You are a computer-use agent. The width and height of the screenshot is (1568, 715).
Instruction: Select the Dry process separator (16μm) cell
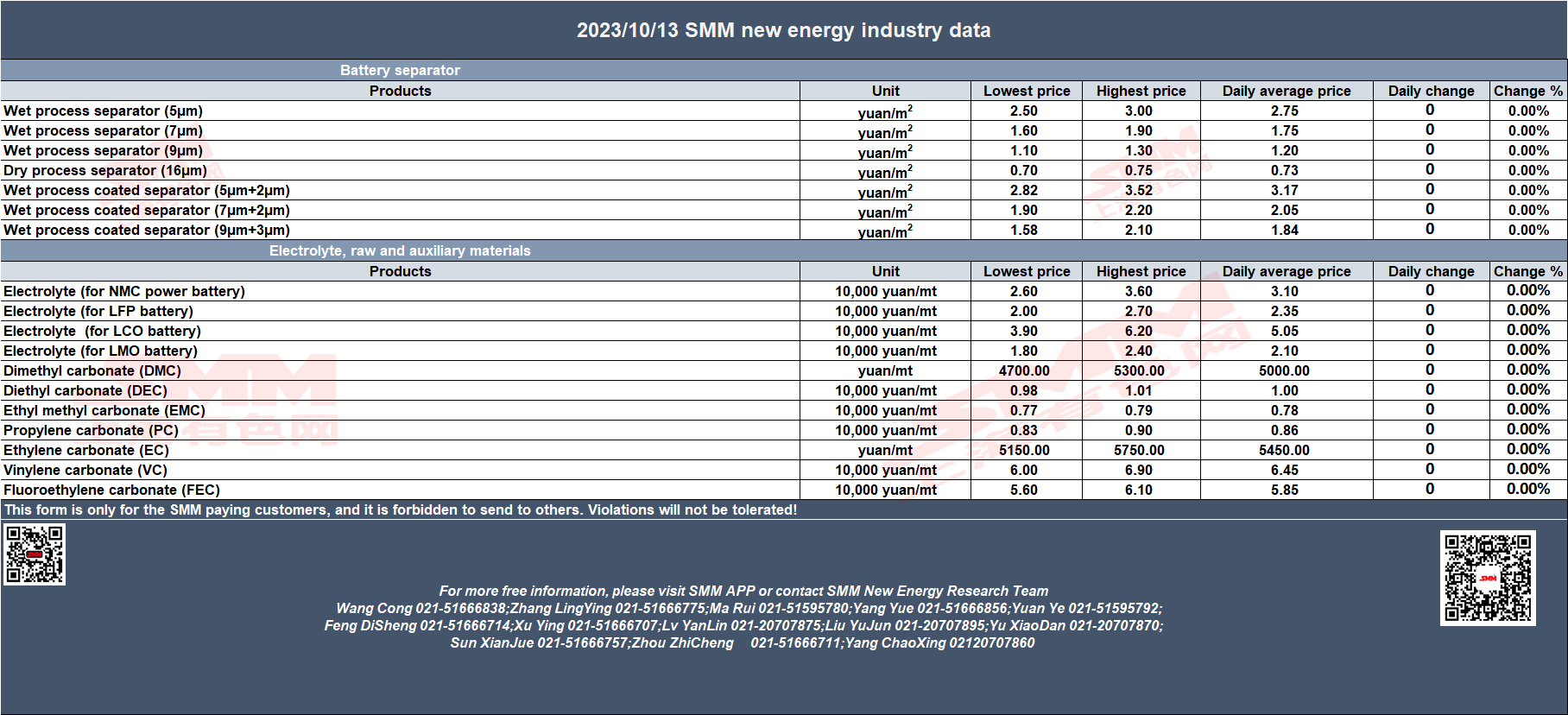tap(400, 170)
